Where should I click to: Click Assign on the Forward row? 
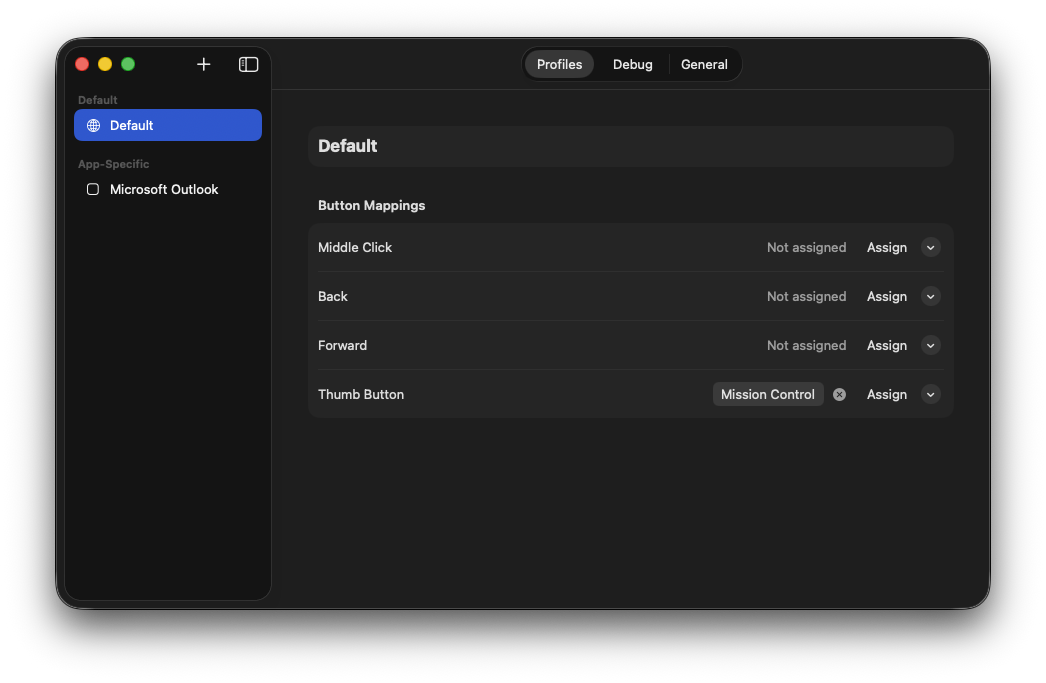(x=886, y=345)
